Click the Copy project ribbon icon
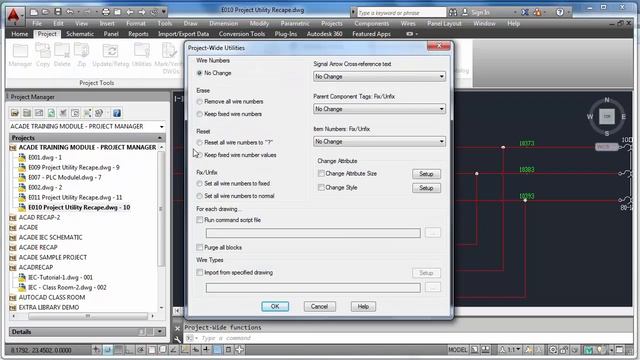The height and width of the screenshot is (360, 640). [42, 55]
